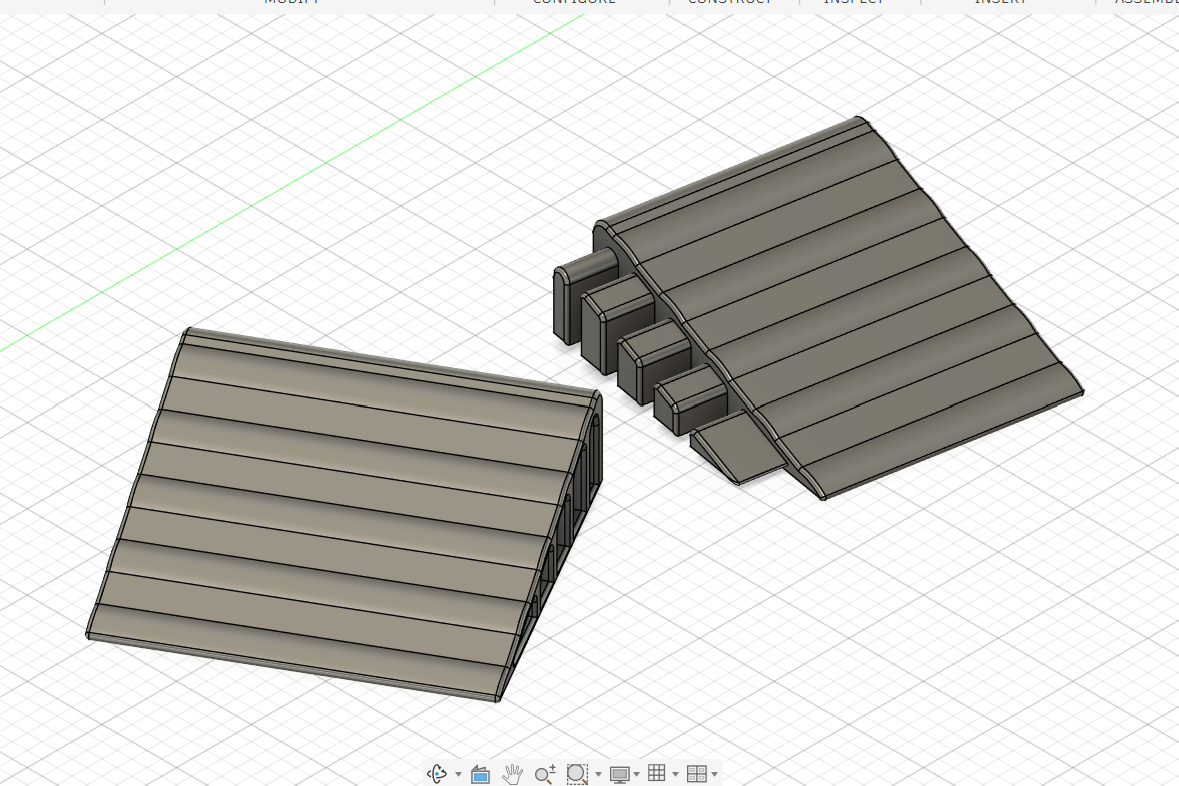1179x786 pixels.
Task: Expand the Display Settings dropdown arrow
Action: (637, 774)
